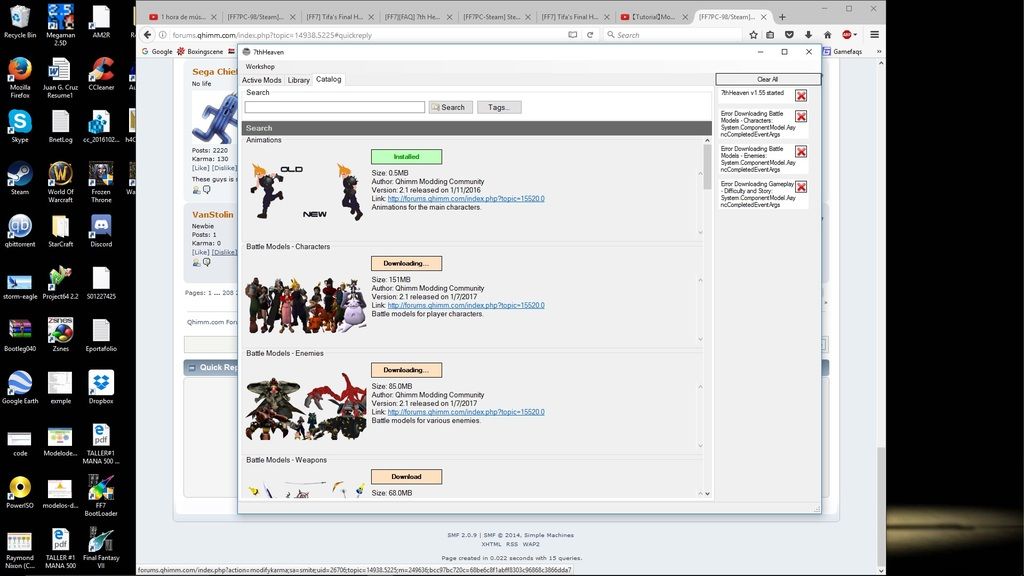The width and height of the screenshot is (1024, 576).
Task: Open the Workshop menu in 7thHeaven
Action: coord(260,67)
